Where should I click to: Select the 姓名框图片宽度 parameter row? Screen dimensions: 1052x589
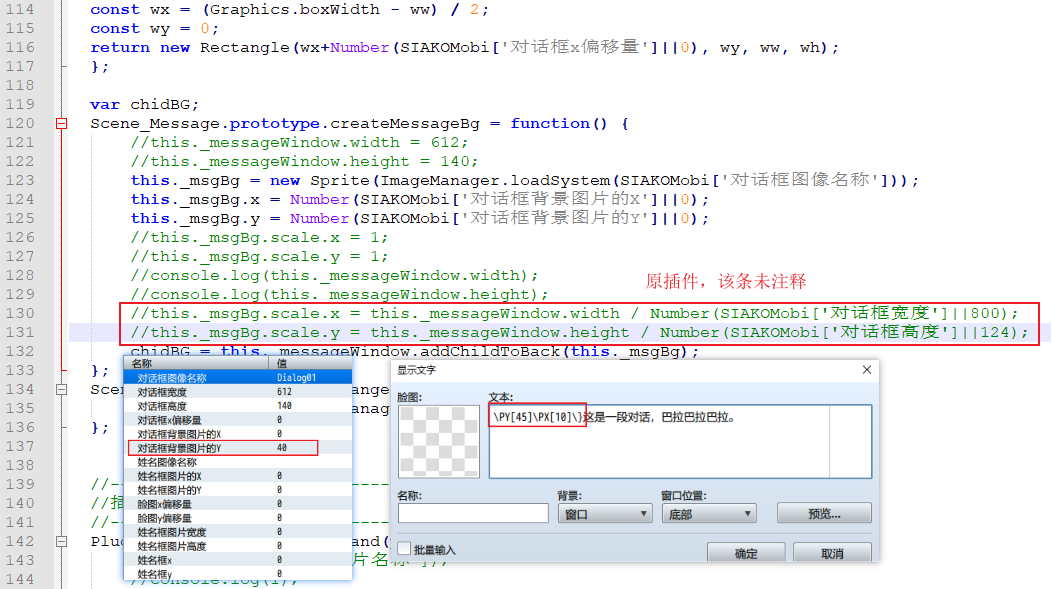pyautogui.click(x=238, y=533)
